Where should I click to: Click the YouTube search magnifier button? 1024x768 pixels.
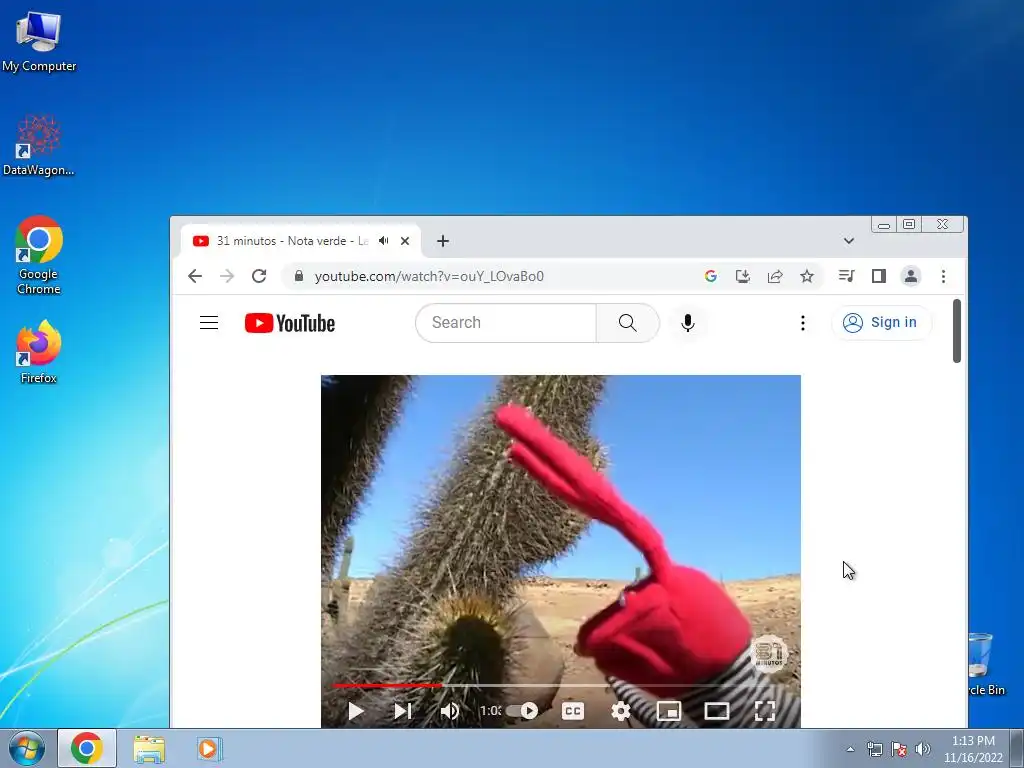click(628, 323)
